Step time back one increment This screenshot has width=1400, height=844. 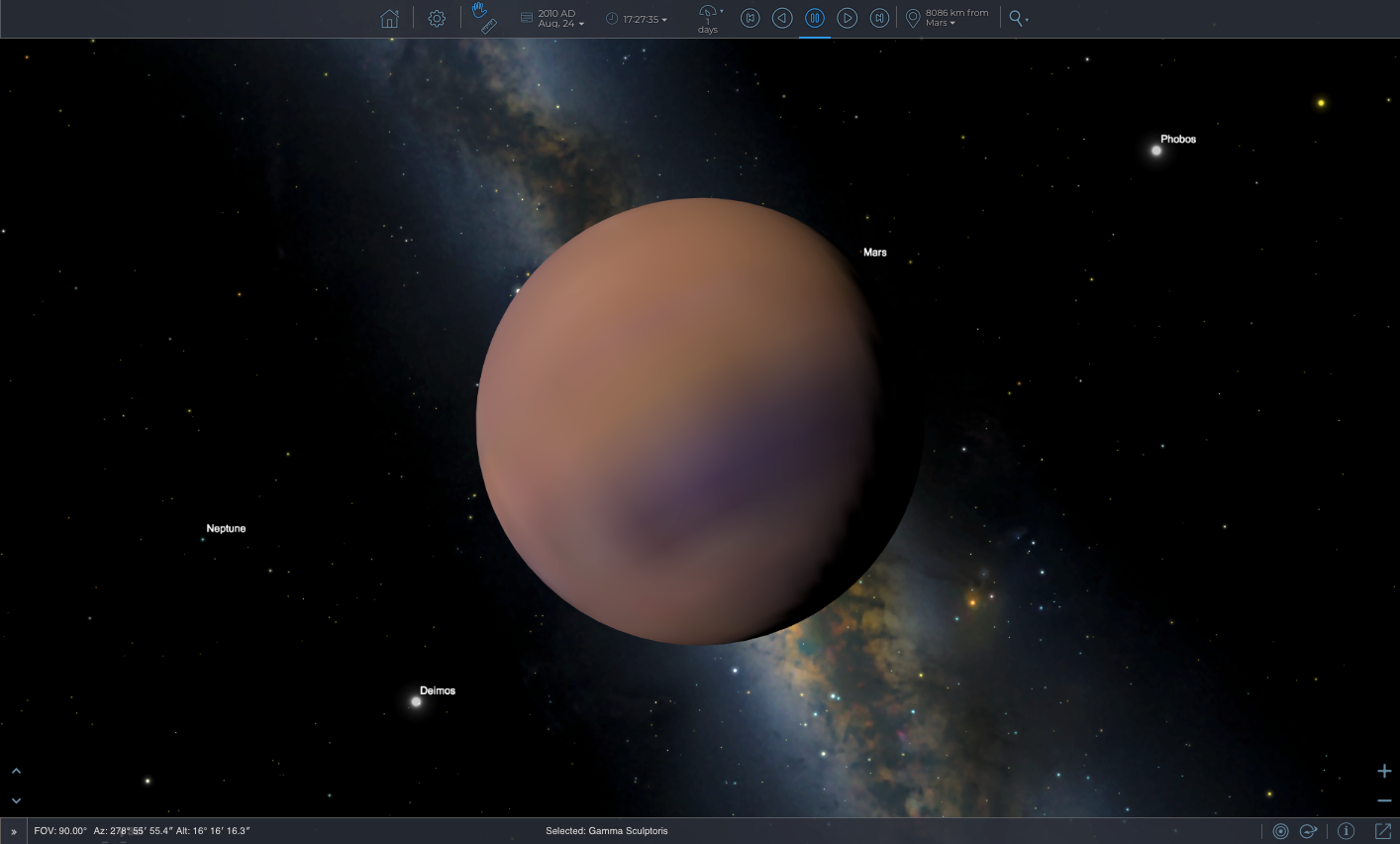pyautogui.click(x=750, y=19)
